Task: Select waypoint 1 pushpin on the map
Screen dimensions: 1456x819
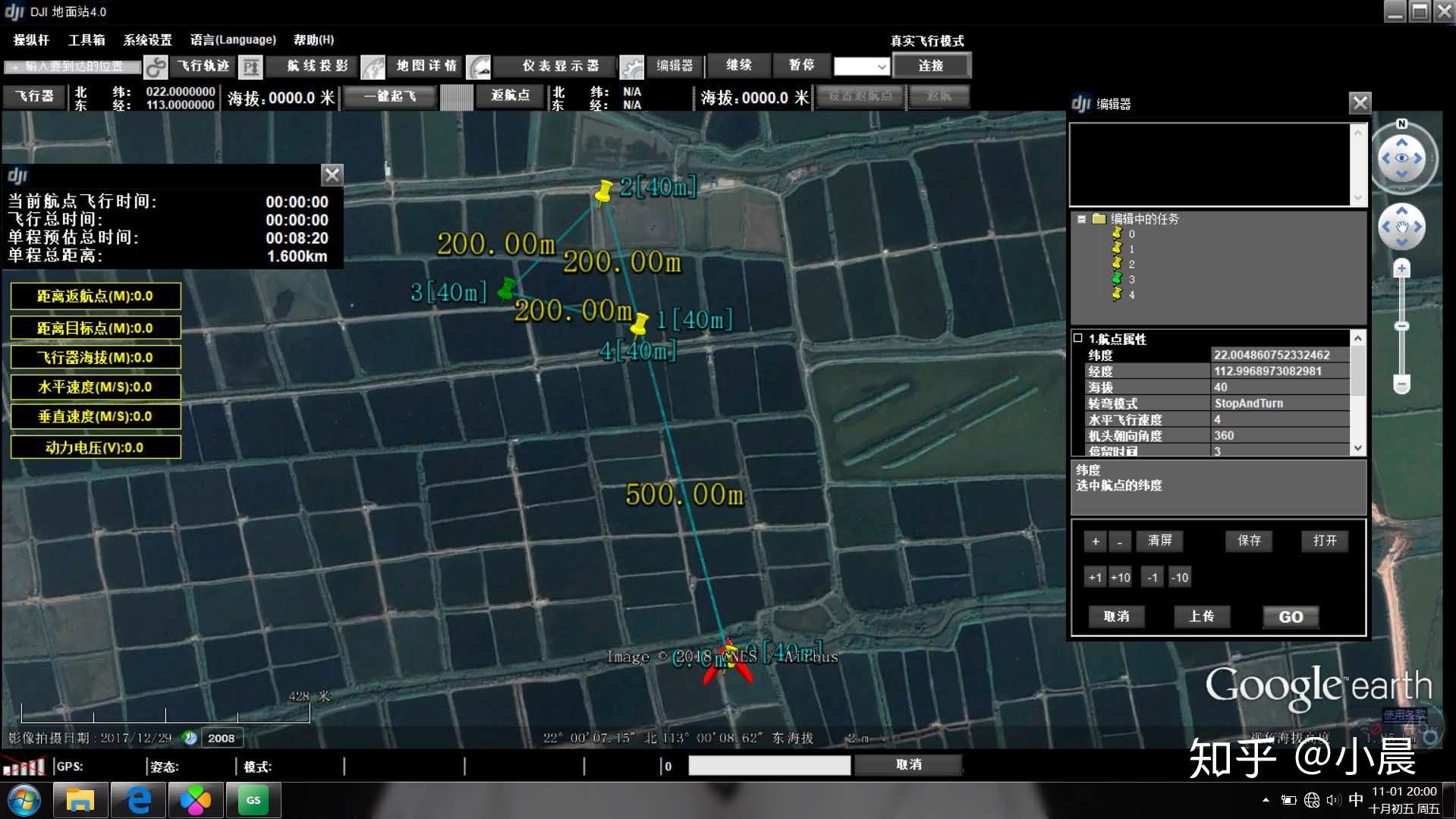Action: (x=640, y=324)
